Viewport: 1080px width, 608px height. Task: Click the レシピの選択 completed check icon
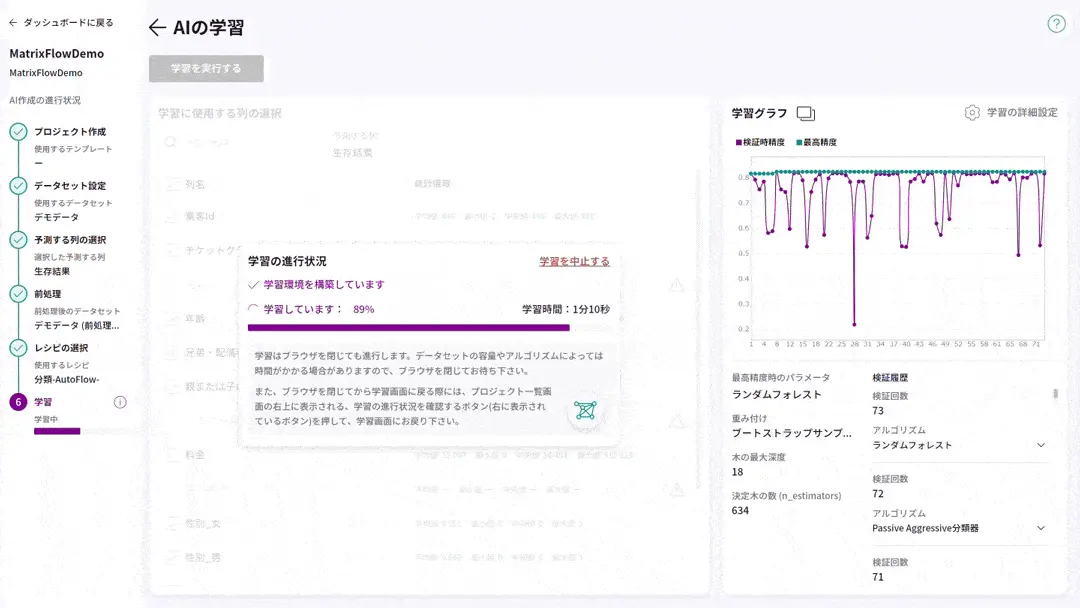[18, 348]
